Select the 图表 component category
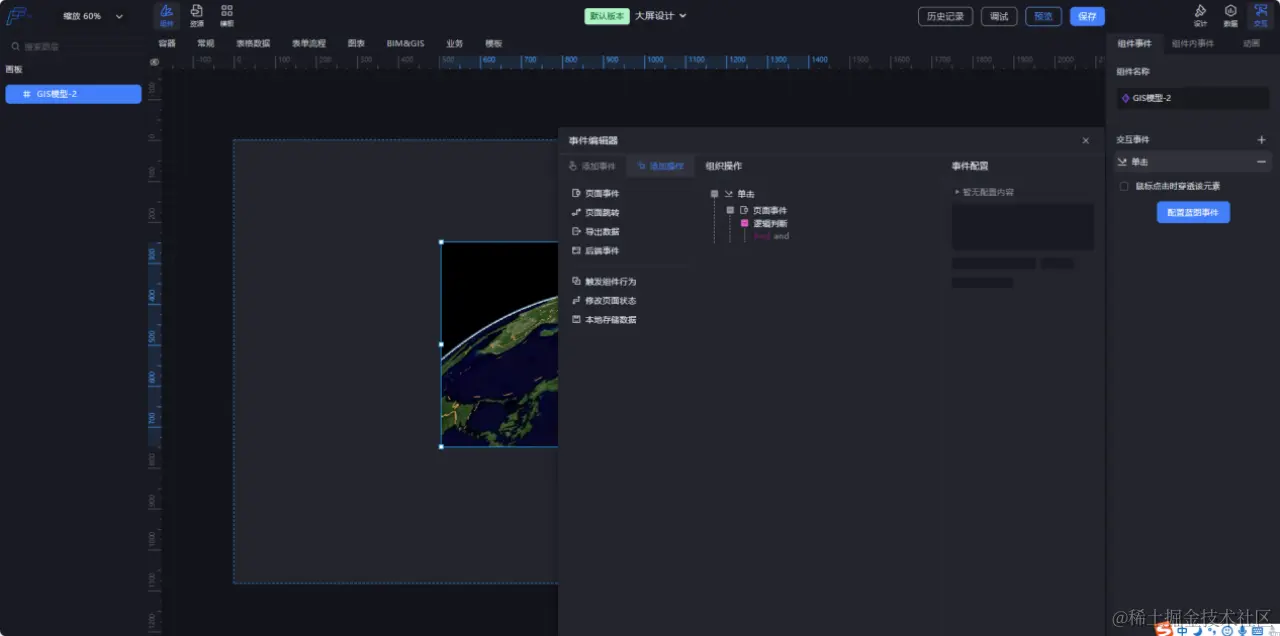 [356, 44]
